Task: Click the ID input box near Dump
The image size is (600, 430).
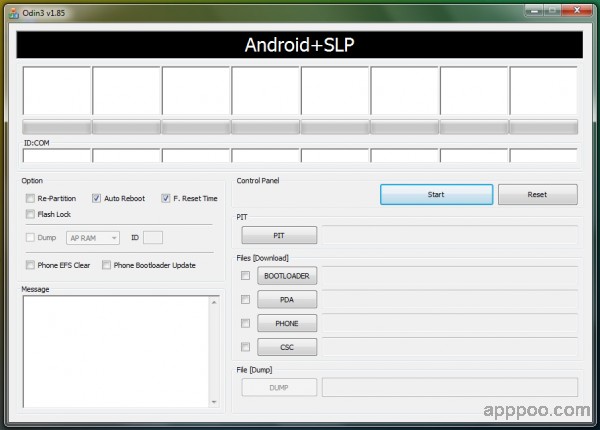Action: (x=153, y=238)
